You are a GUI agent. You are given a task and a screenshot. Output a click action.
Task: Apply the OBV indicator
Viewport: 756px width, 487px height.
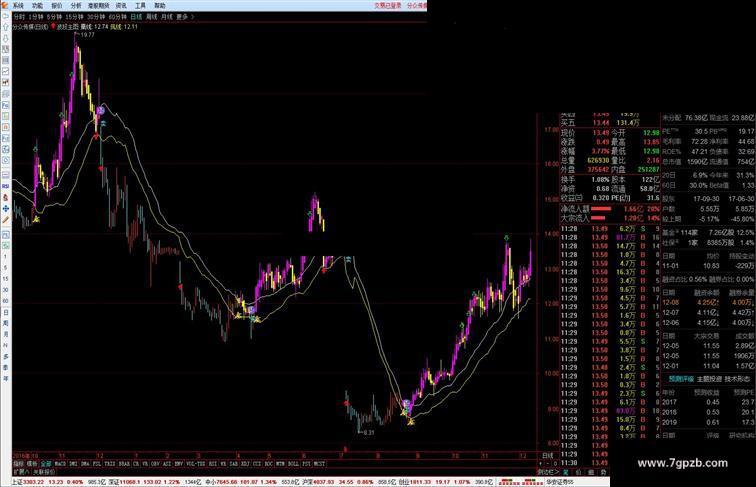(x=155, y=464)
